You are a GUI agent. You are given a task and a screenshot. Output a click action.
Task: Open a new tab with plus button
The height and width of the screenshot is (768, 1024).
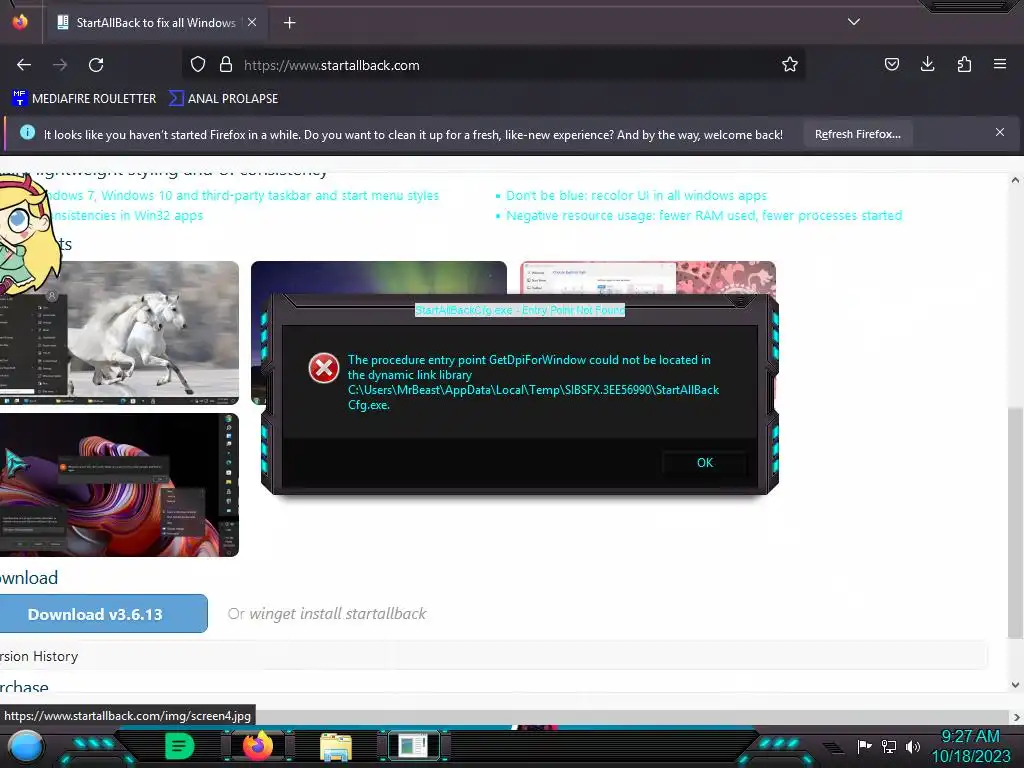tap(289, 23)
